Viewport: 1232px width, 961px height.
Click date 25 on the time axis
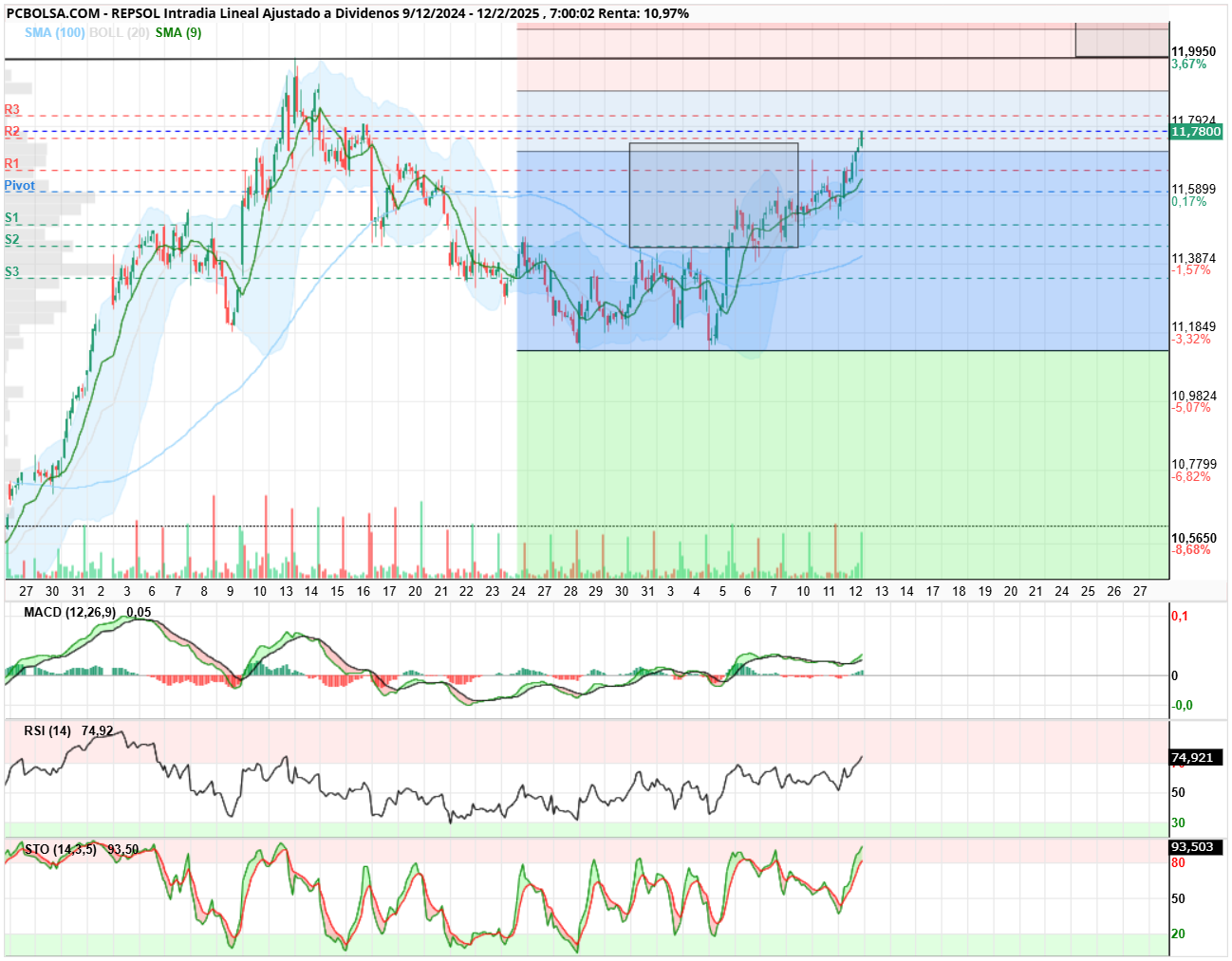coord(1088,591)
